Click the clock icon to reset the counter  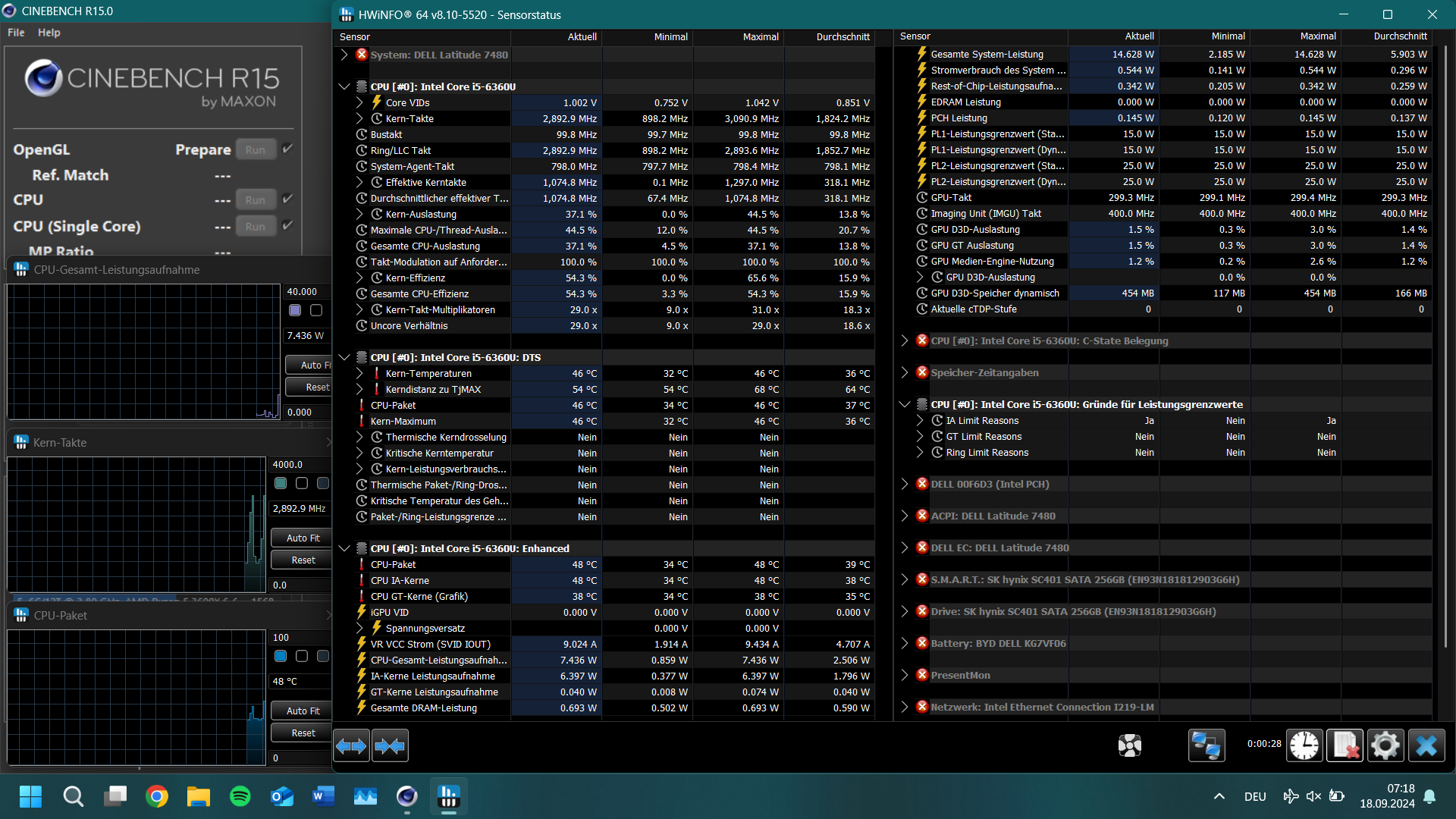point(1304,745)
